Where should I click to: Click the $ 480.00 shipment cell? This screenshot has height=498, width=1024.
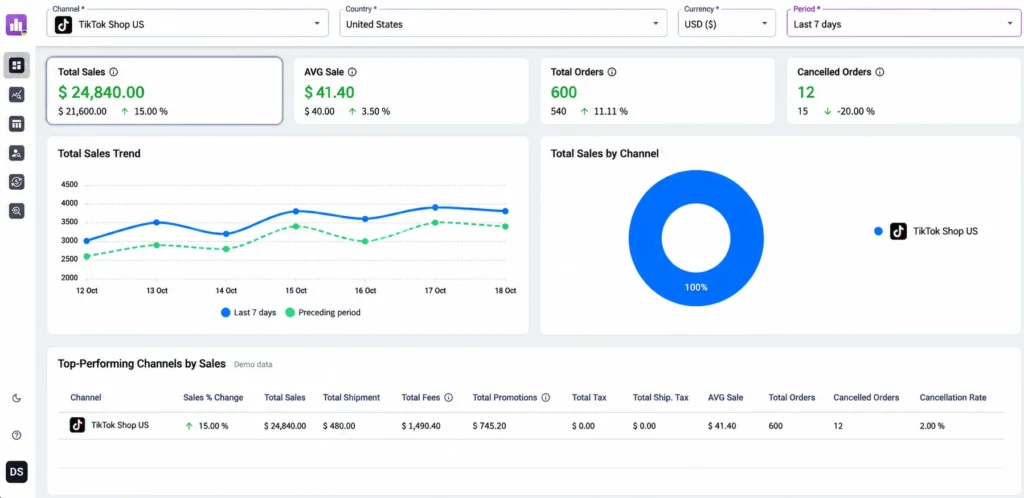pyautogui.click(x=339, y=426)
